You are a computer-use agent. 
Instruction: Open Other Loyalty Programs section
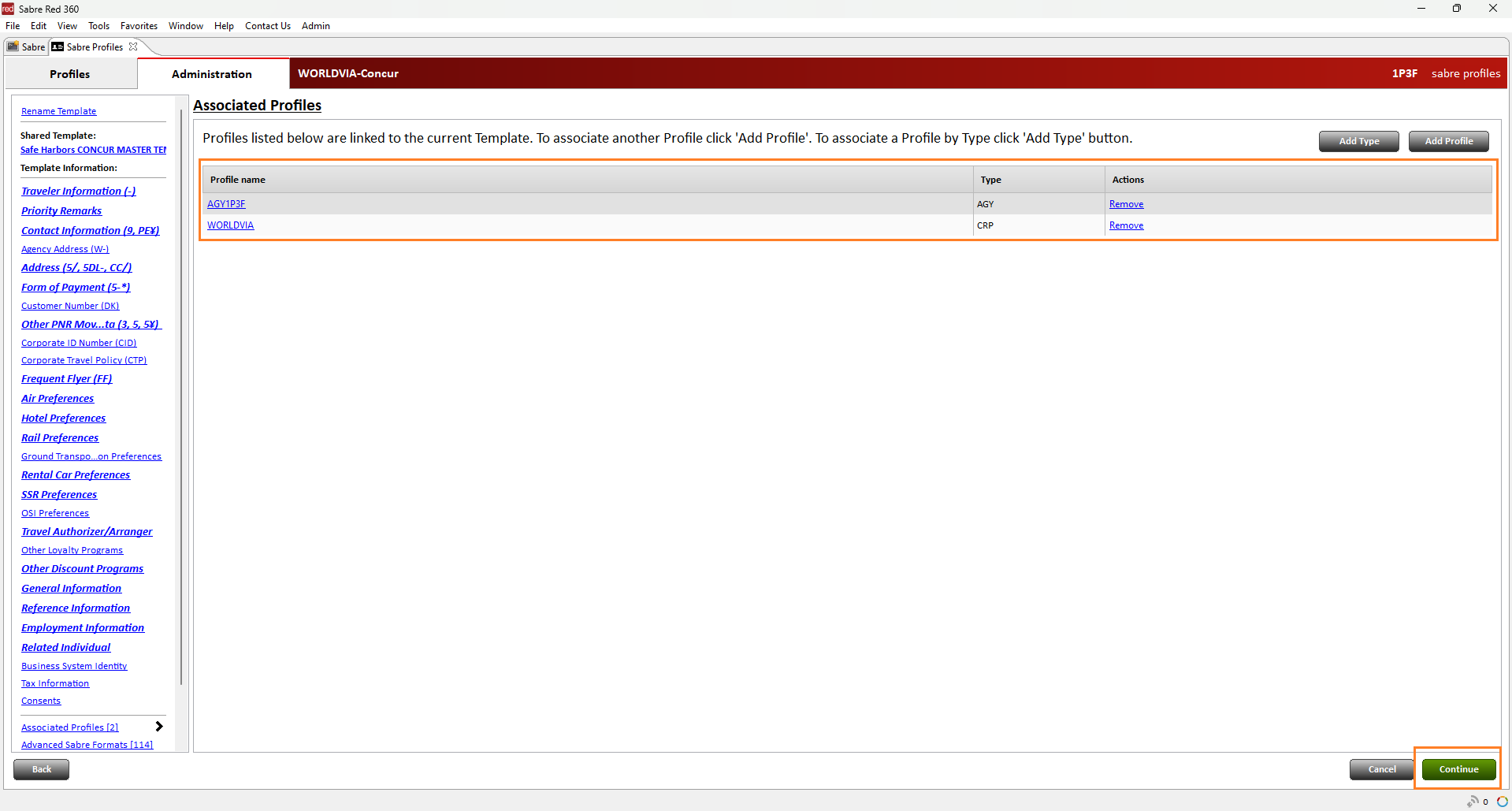[x=72, y=550]
